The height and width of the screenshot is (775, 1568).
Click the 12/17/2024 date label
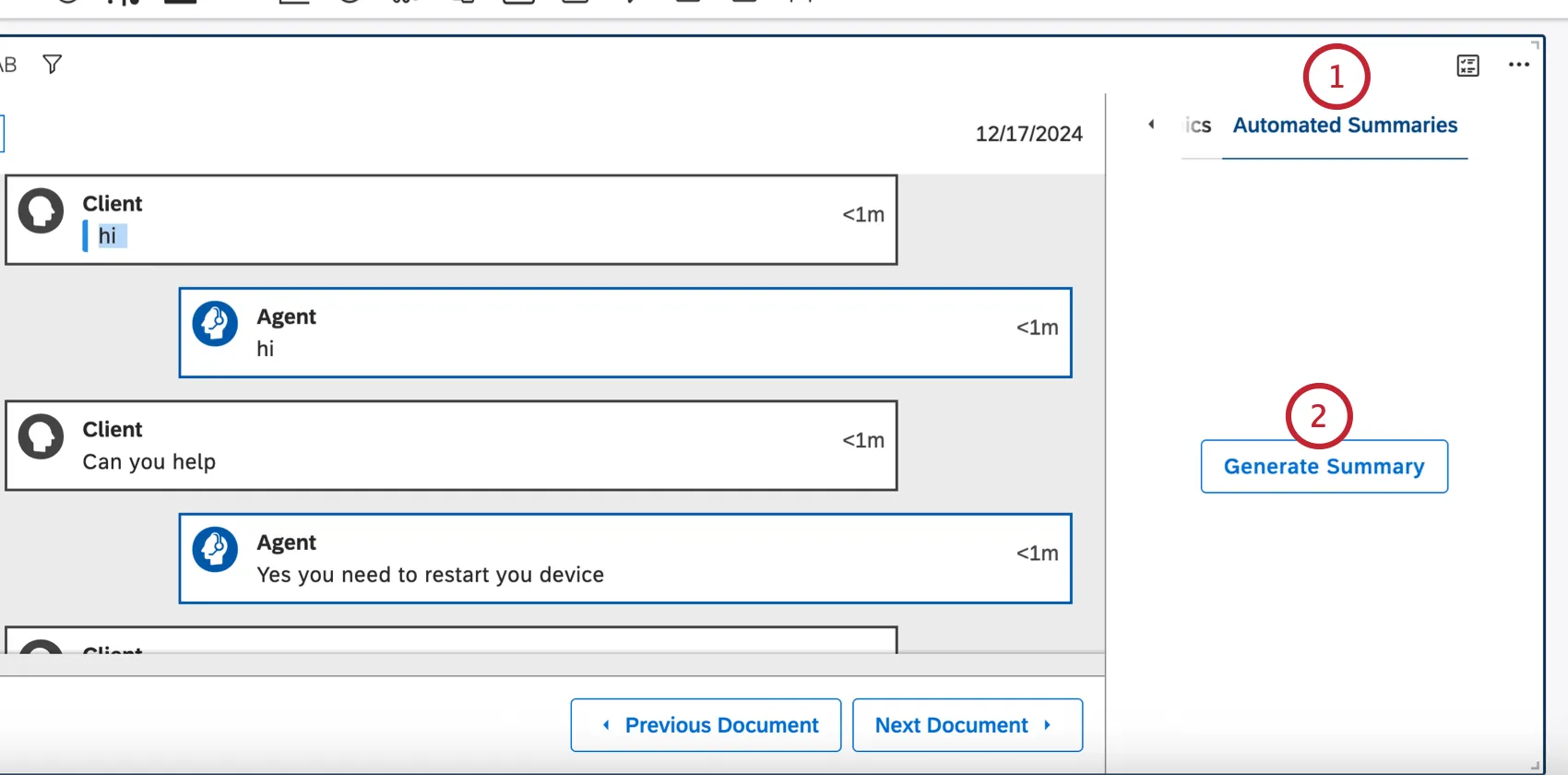pos(1028,134)
